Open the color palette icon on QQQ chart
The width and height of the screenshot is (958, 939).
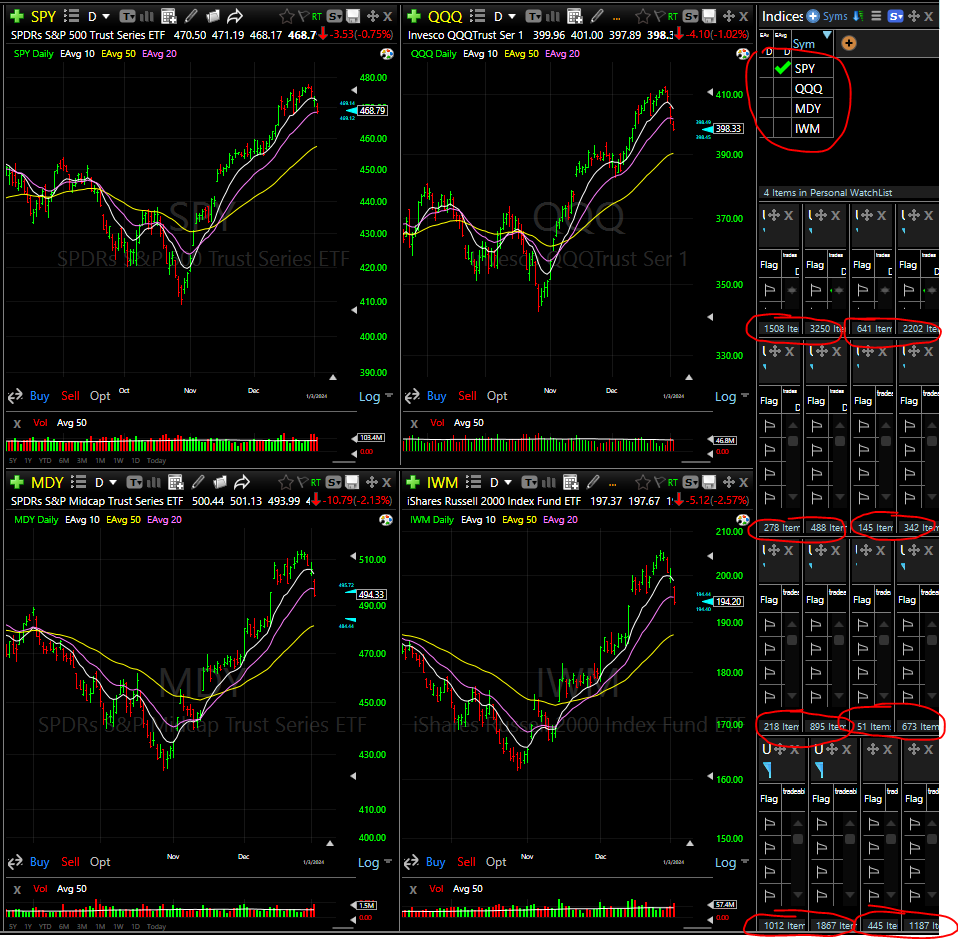(742, 54)
